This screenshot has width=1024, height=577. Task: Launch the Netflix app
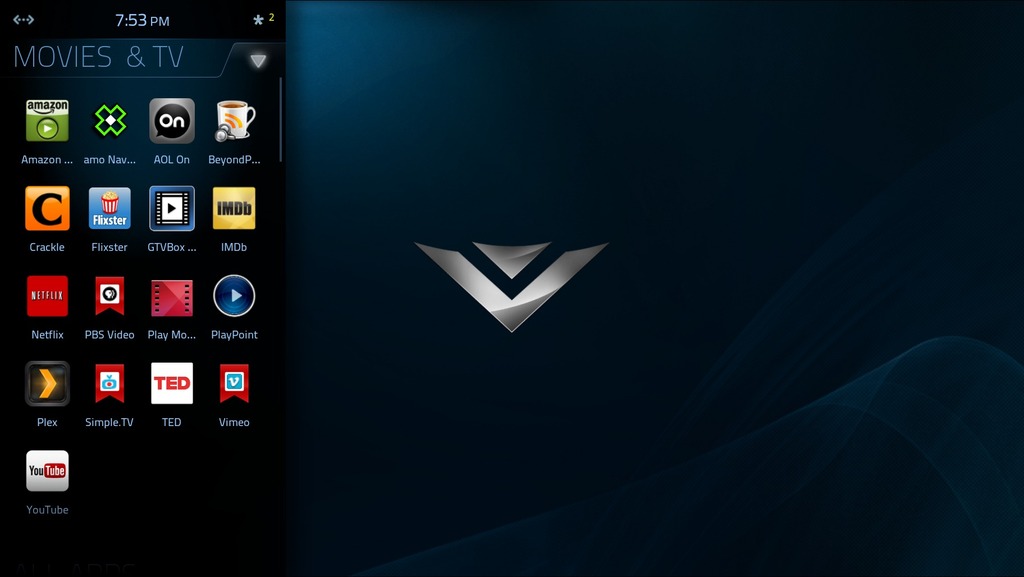pos(47,296)
